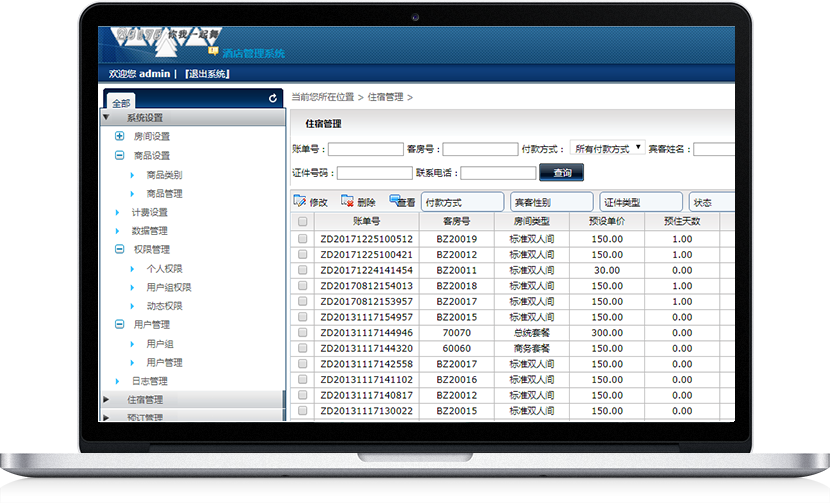Collapse 商品设置 using its minus icon
The image size is (830, 503).
click(x=120, y=155)
